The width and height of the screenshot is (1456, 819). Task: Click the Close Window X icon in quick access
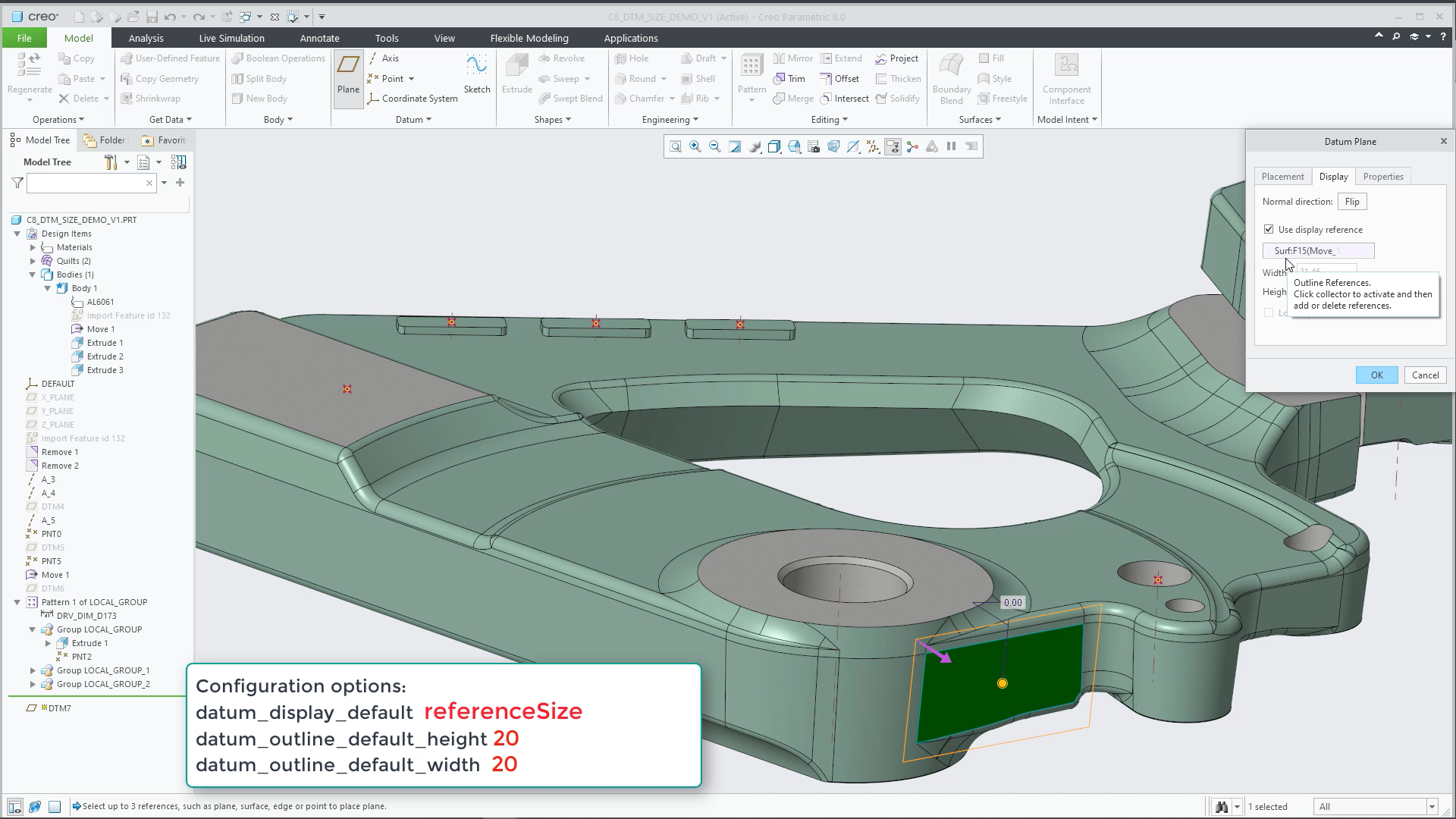pyautogui.click(x=275, y=17)
